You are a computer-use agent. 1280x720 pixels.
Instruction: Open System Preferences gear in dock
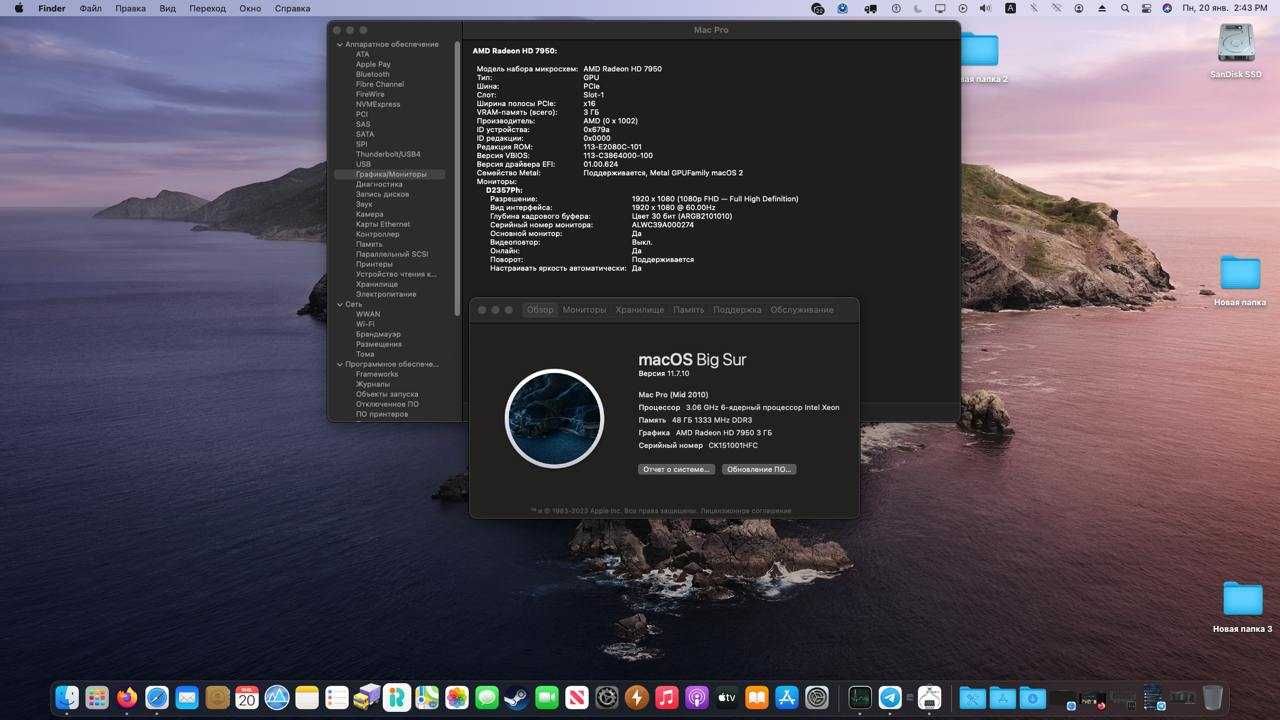click(817, 697)
